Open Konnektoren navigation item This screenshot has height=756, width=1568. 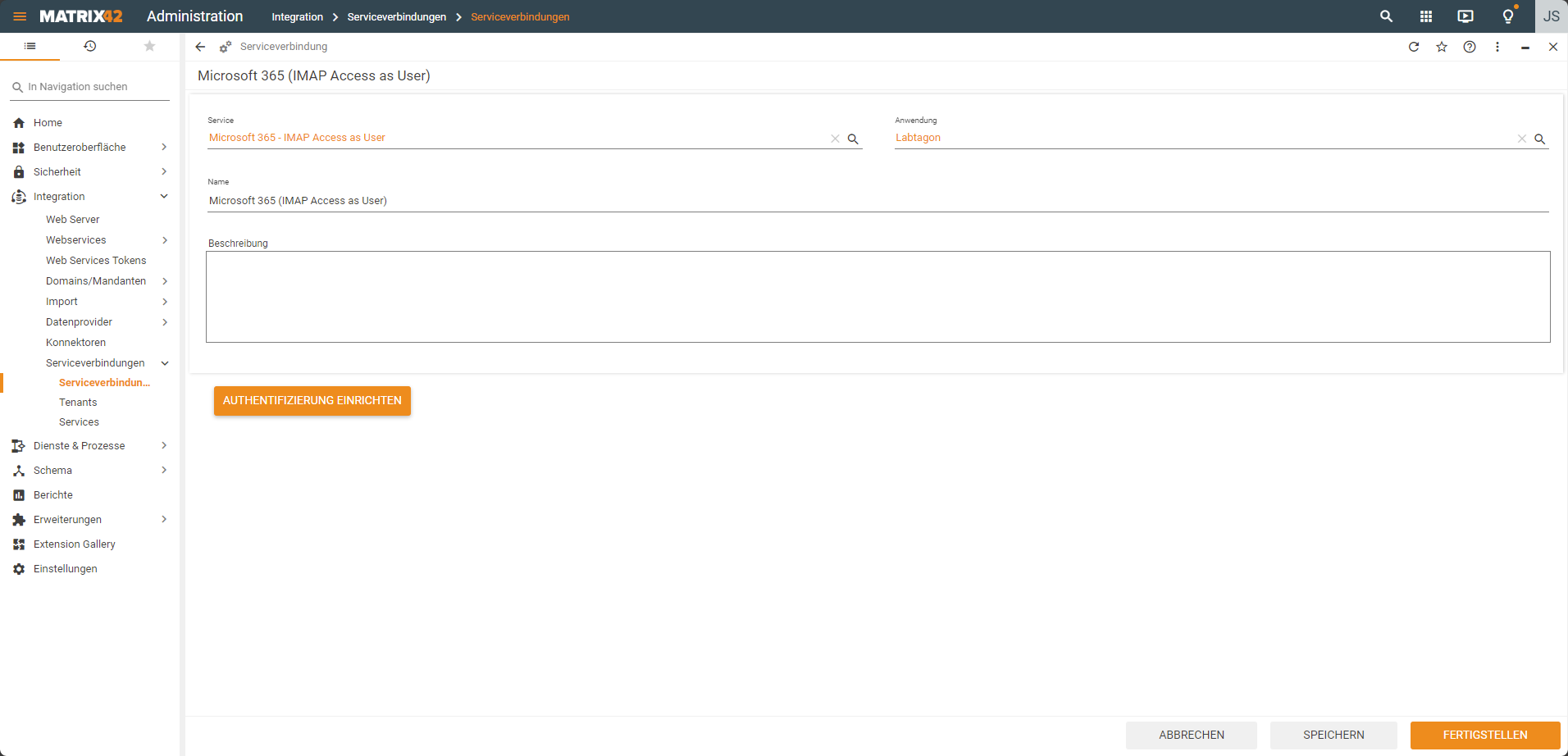tap(75, 343)
